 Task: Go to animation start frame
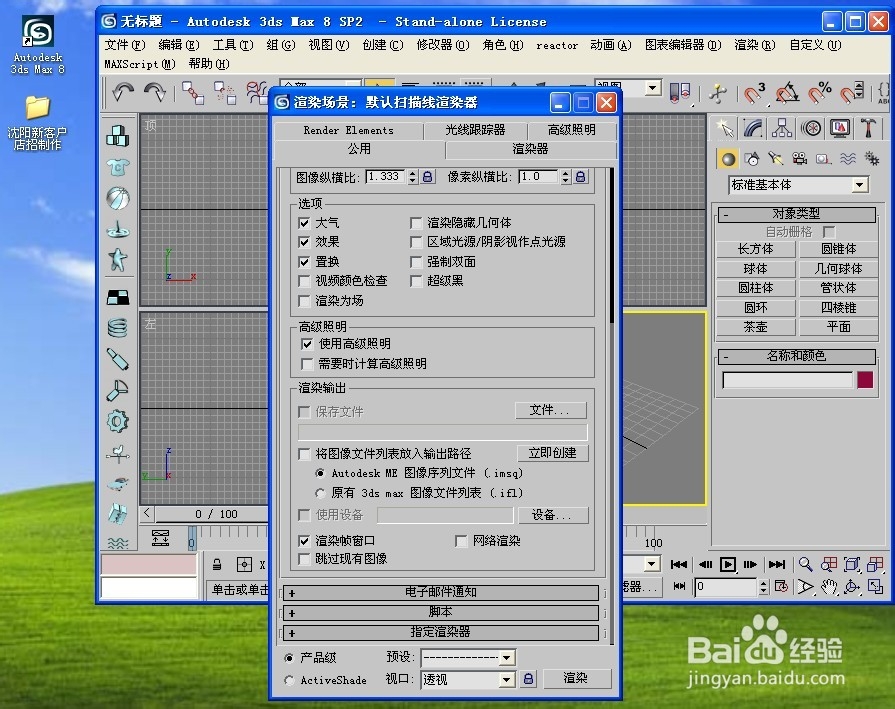679,565
